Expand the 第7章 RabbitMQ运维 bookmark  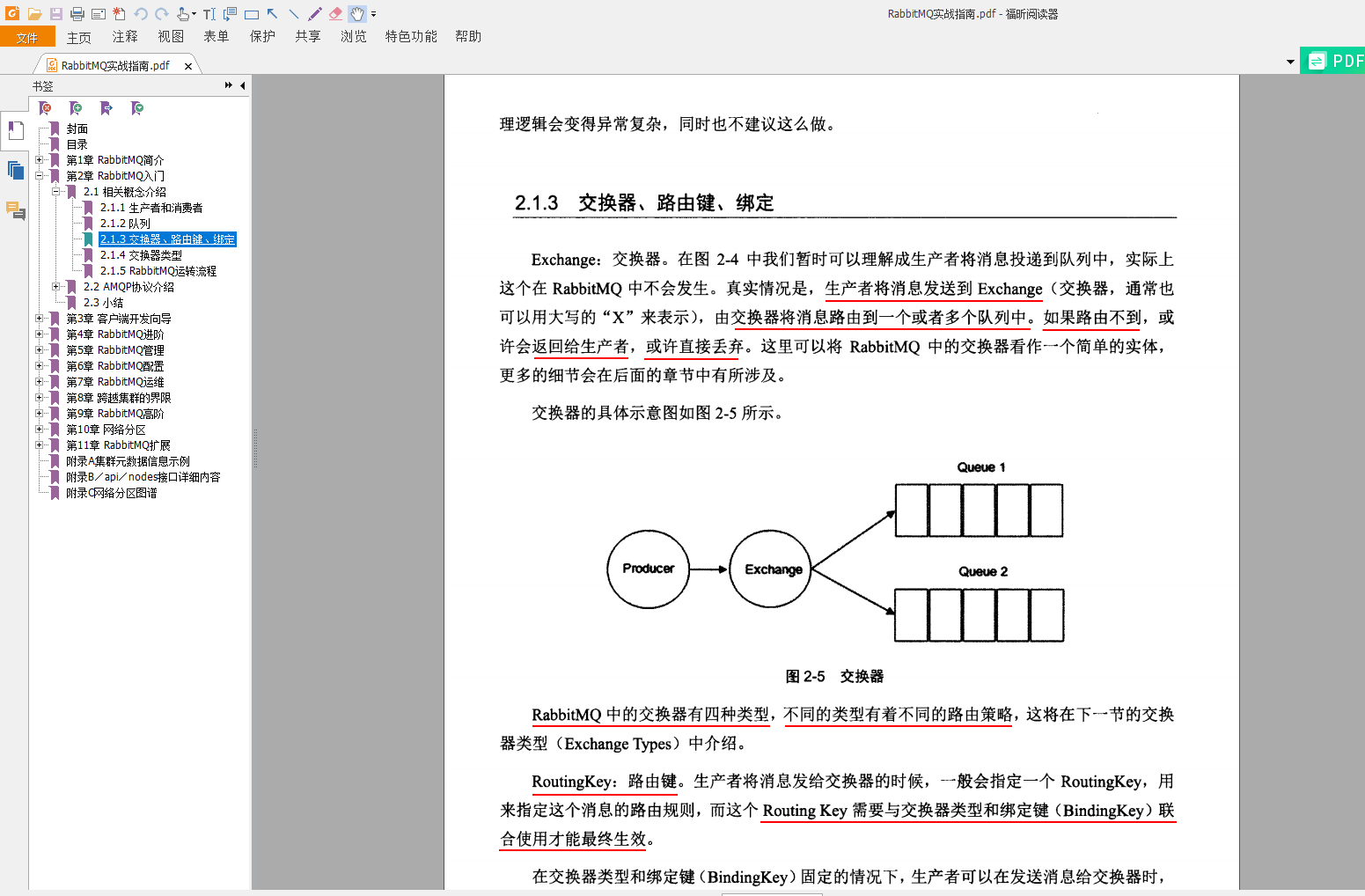(39, 382)
